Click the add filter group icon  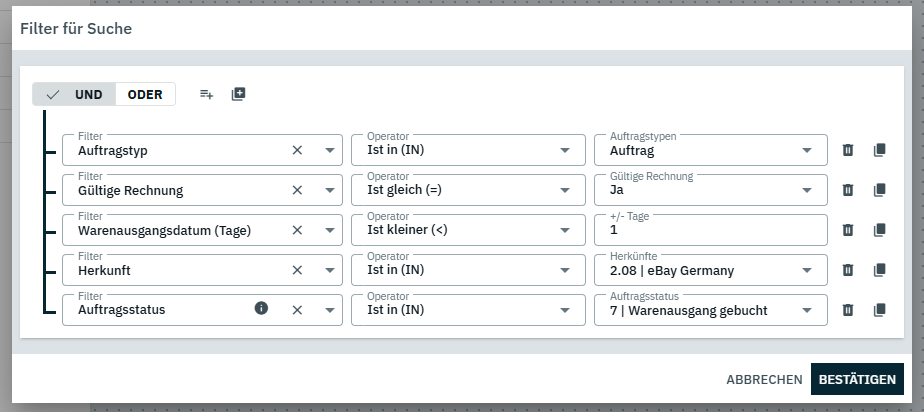tap(238, 94)
